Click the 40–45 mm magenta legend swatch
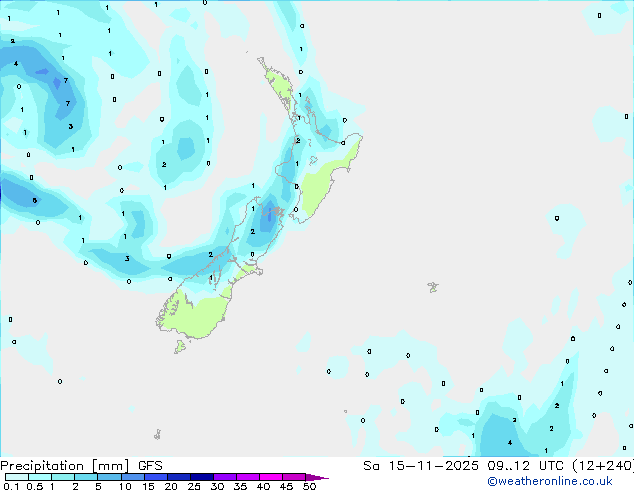634x490 pixels. [271, 477]
